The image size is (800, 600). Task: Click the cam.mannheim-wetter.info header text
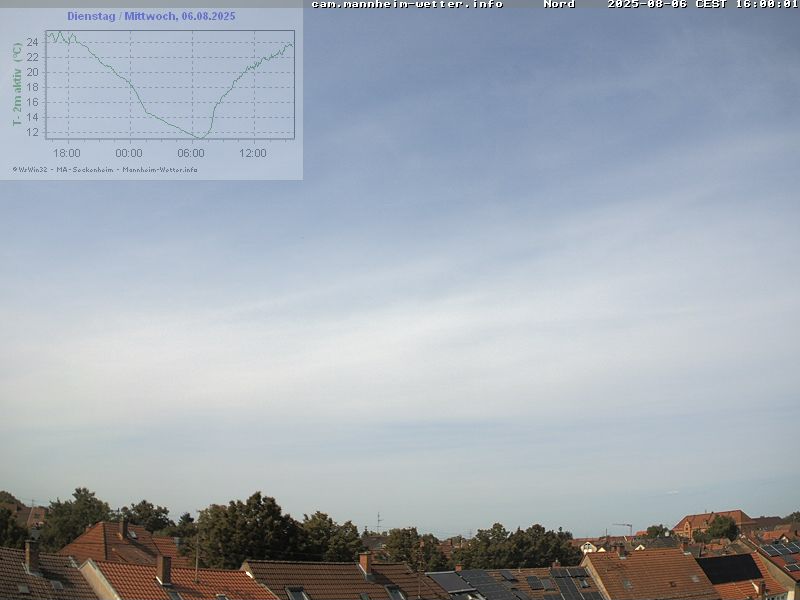(x=406, y=4)
